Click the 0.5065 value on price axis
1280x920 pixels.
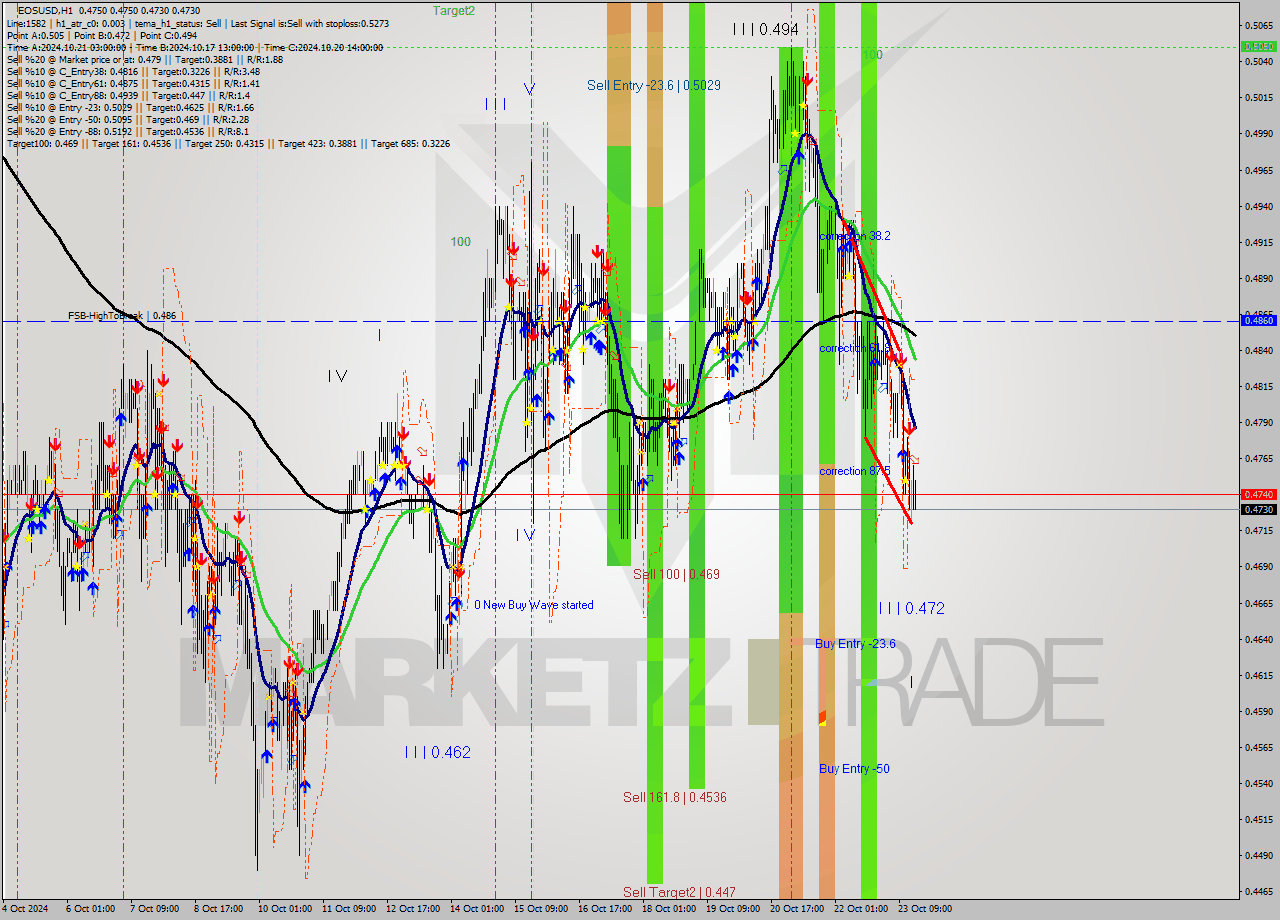(1257, 25)
